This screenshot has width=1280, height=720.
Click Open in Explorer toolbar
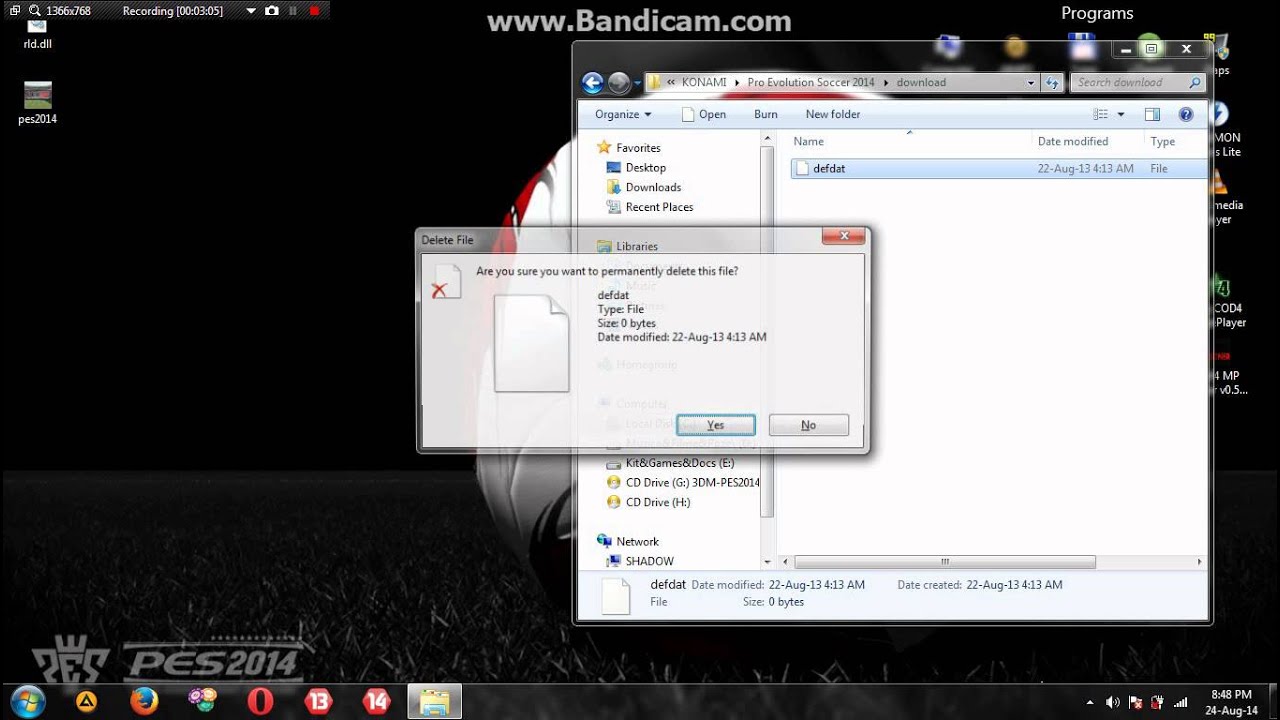coord(704,114)
